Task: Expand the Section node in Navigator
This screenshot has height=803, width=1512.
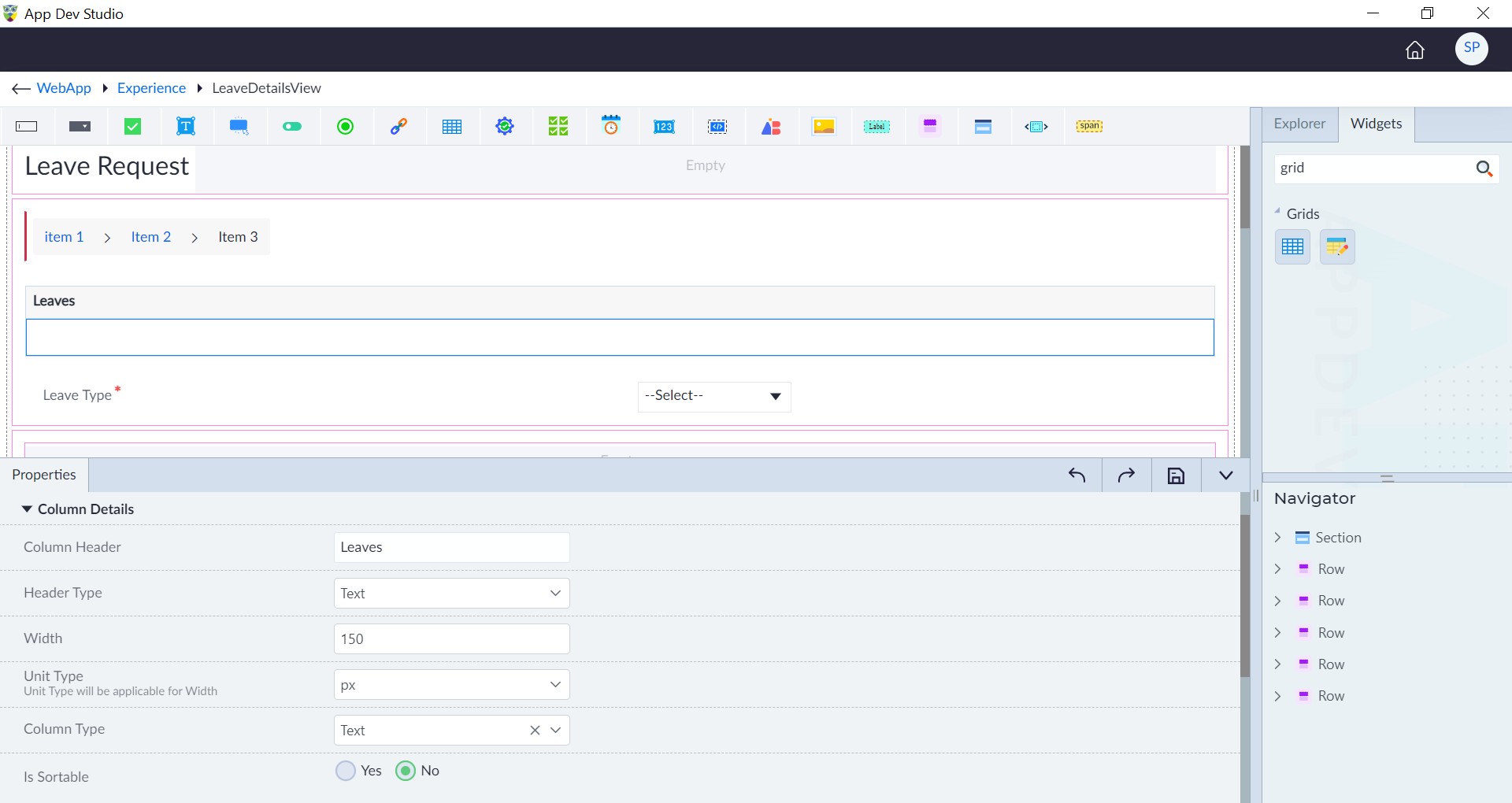Action: (1277, 538)
